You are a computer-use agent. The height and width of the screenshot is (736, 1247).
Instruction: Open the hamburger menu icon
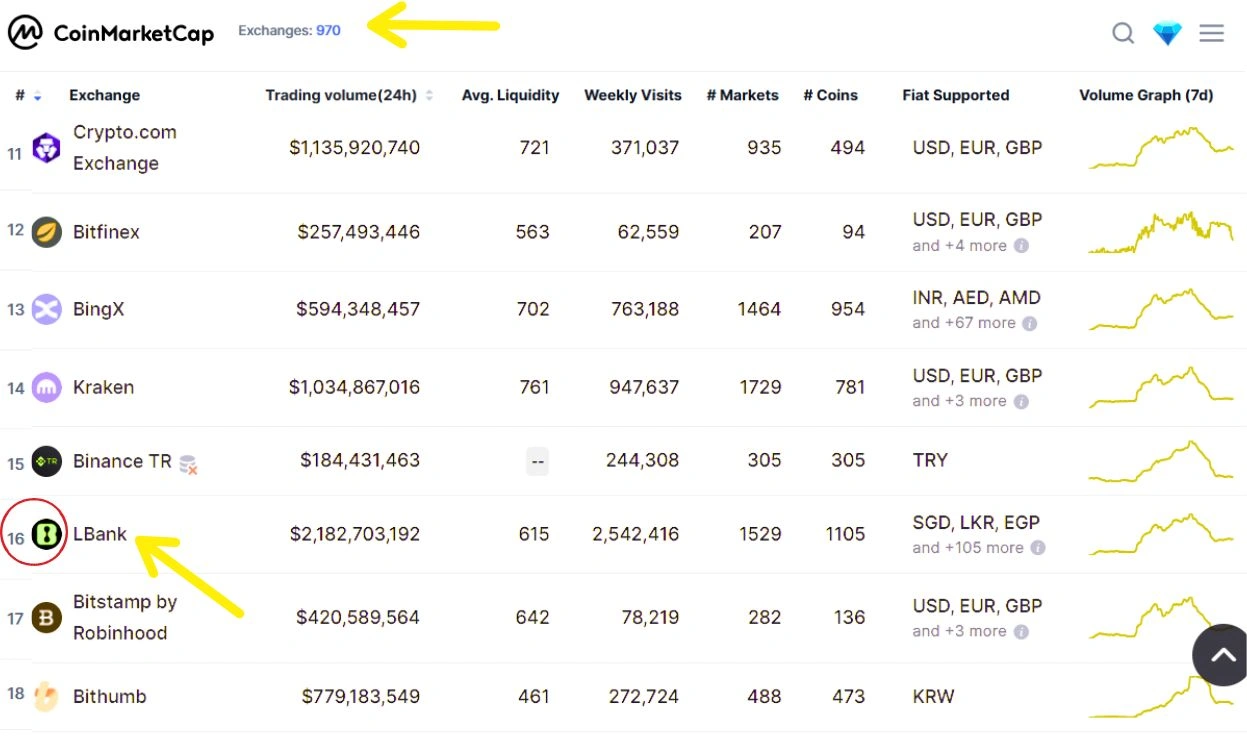[1211, 33]
